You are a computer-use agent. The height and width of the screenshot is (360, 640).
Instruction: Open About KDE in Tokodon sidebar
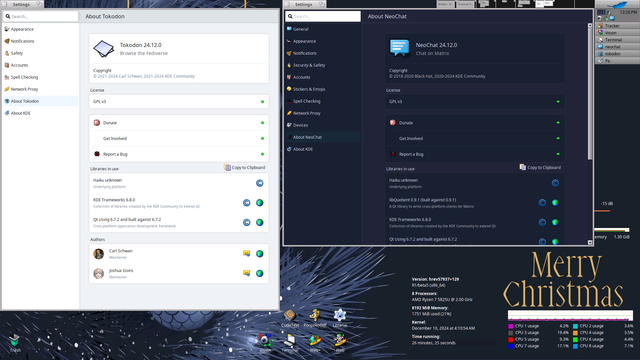coord(40,113)
